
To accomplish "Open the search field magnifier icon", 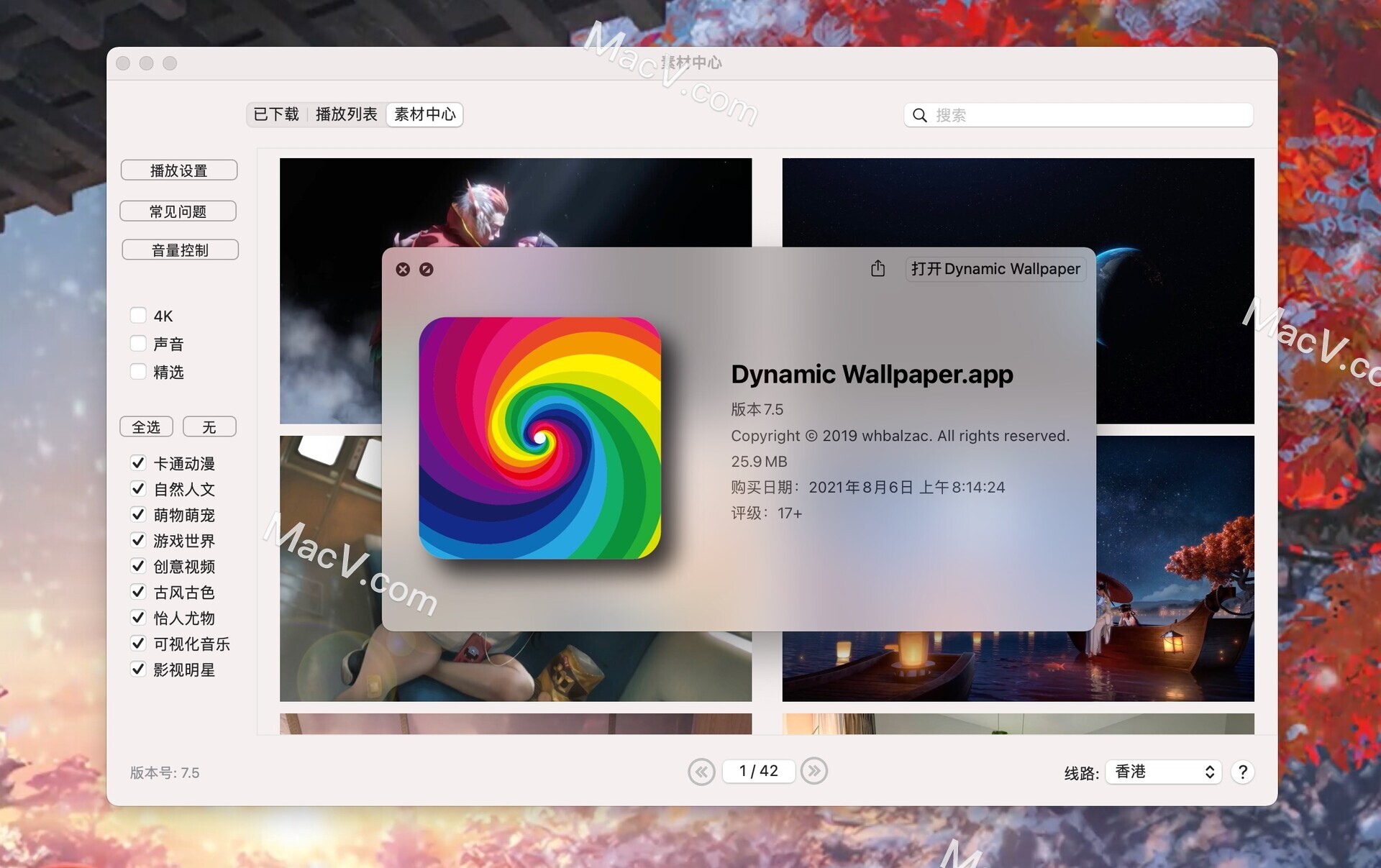I will pyautogui.click(x=920, y=115).
